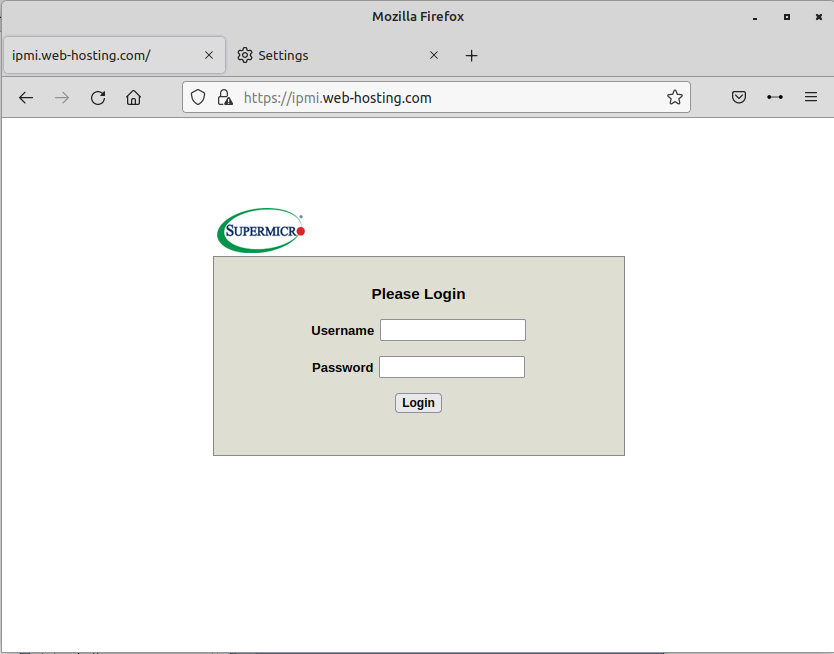Open the Firefox hamburger menu
This screenshot has width=834, height=654.
(811, 97)
